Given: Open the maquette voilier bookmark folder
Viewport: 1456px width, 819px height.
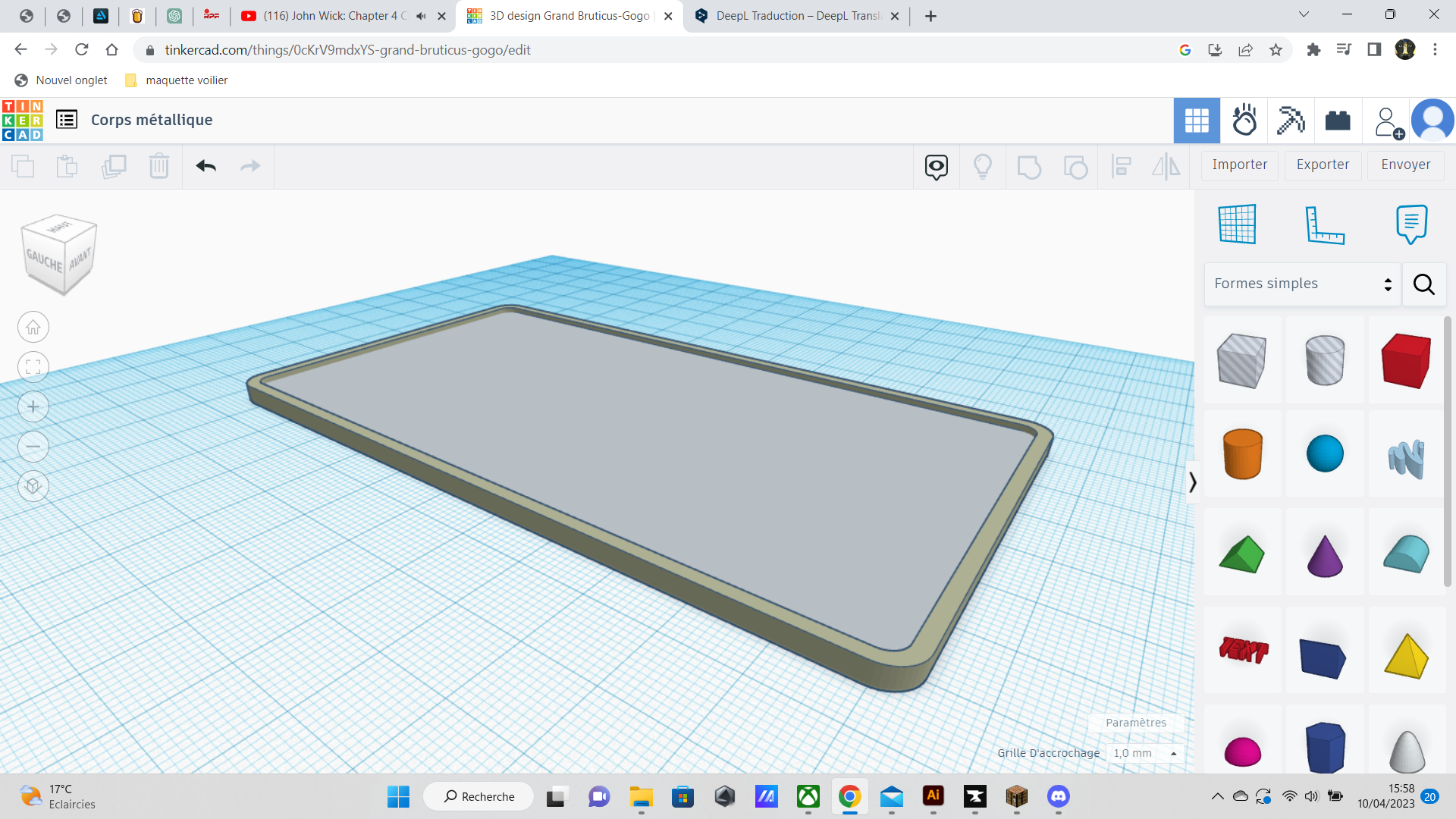Looking at the screenshot, I should [x=177, y=80].
